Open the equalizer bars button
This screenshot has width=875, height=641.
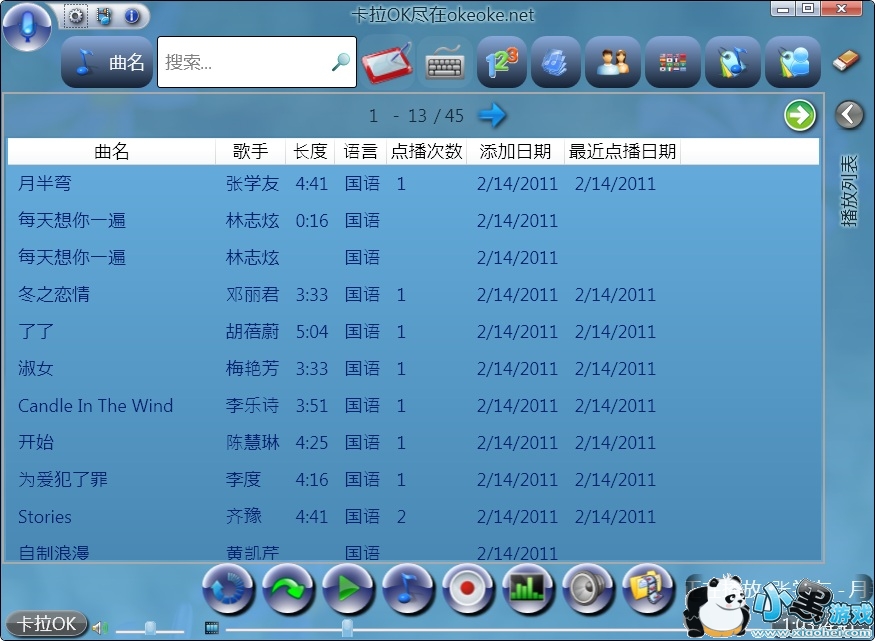(528, 589)
